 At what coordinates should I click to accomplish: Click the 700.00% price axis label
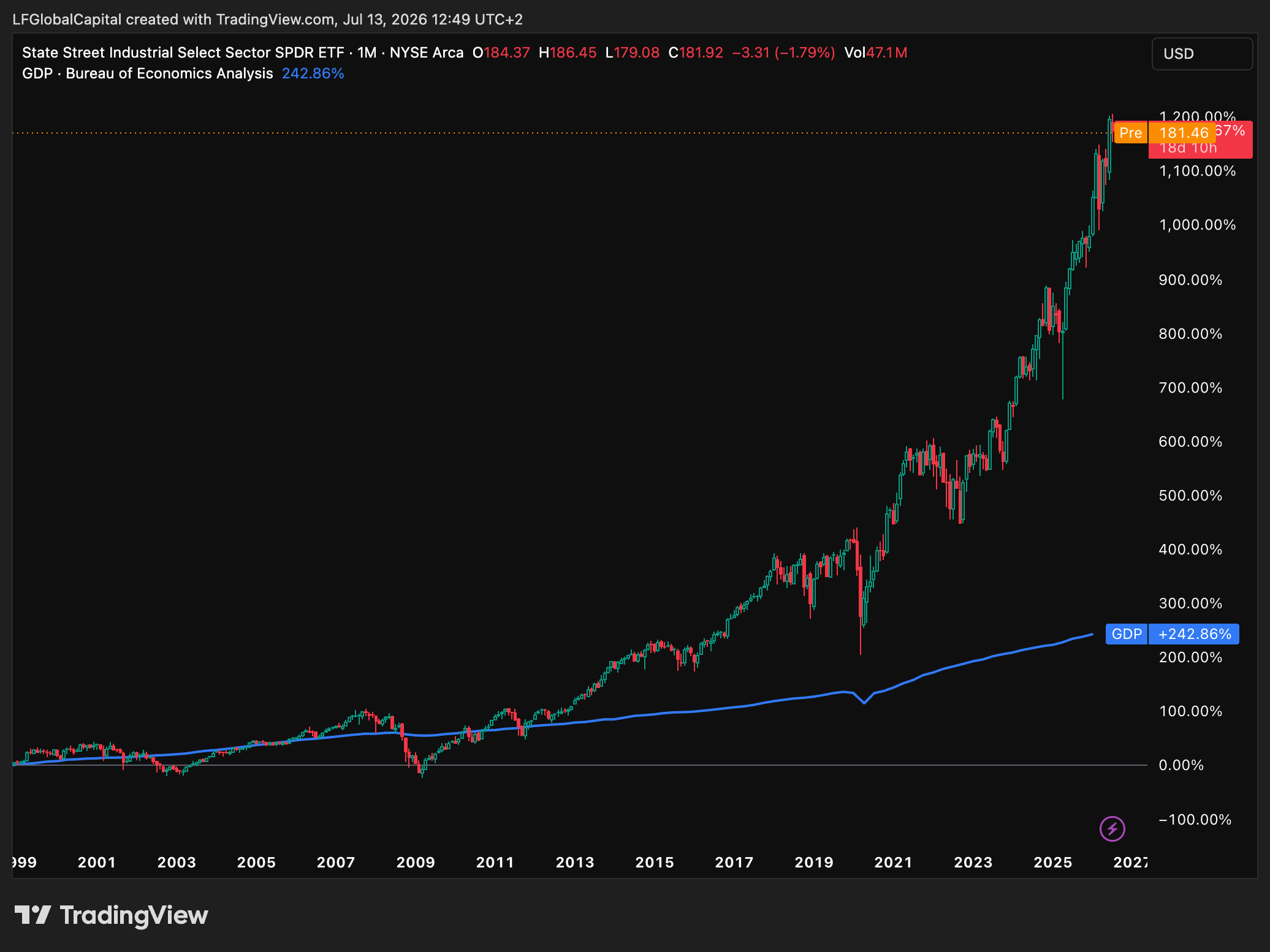tap(1190, 388)
